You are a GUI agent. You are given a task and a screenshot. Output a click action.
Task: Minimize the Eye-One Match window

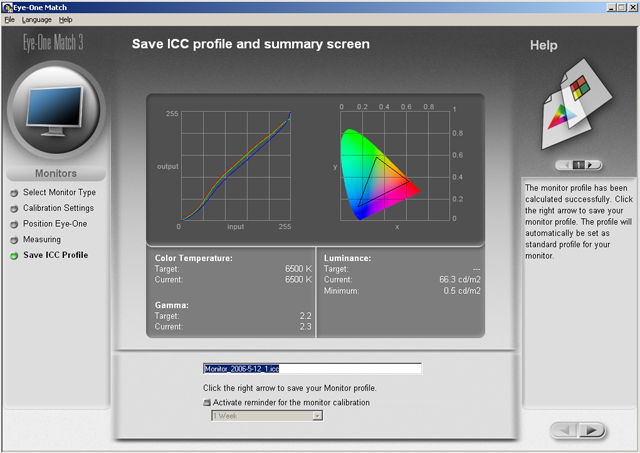[x=611, y=7]
